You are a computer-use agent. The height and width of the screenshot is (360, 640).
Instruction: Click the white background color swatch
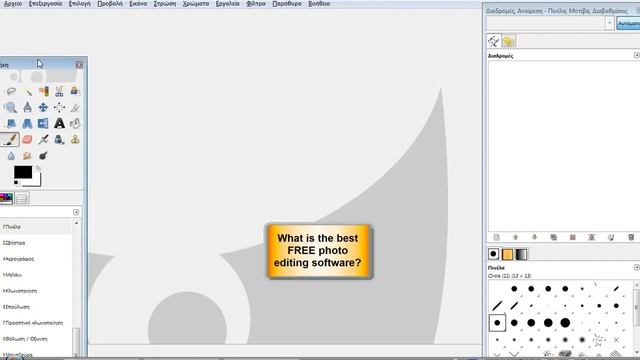click(x=38, y=181)
